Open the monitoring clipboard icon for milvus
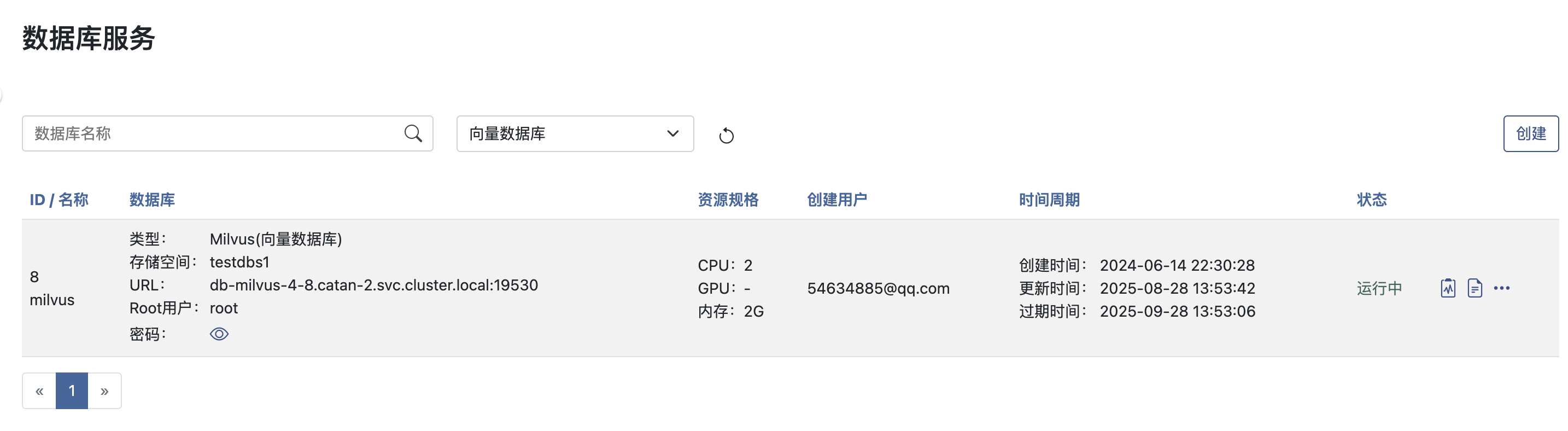 (1448, 288)
